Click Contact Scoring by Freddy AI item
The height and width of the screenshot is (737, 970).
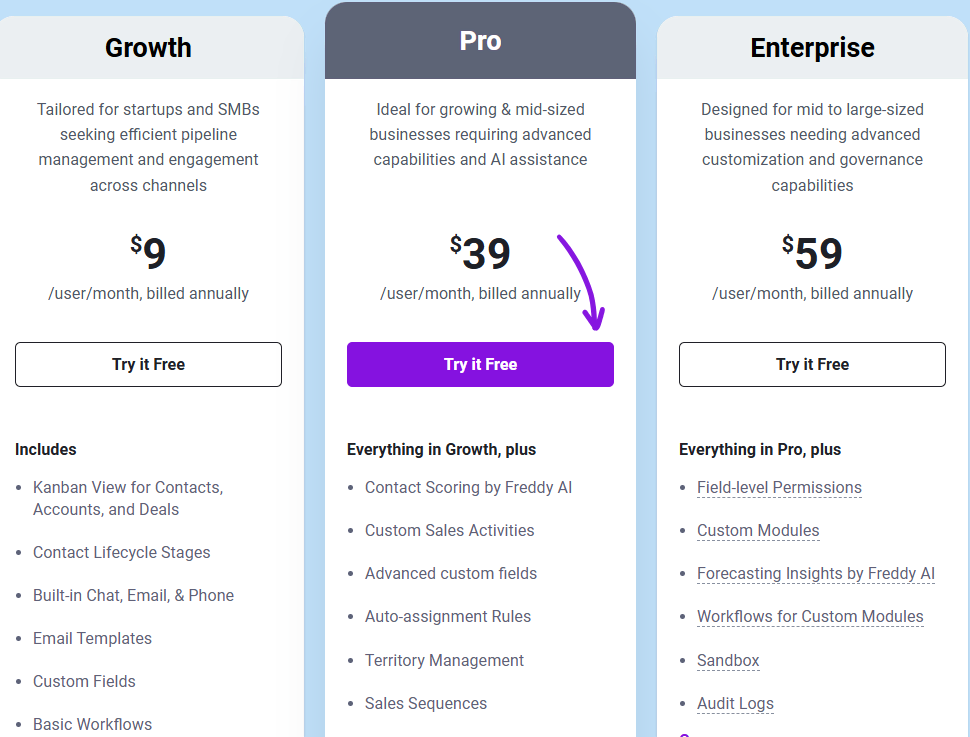point(468,488)
